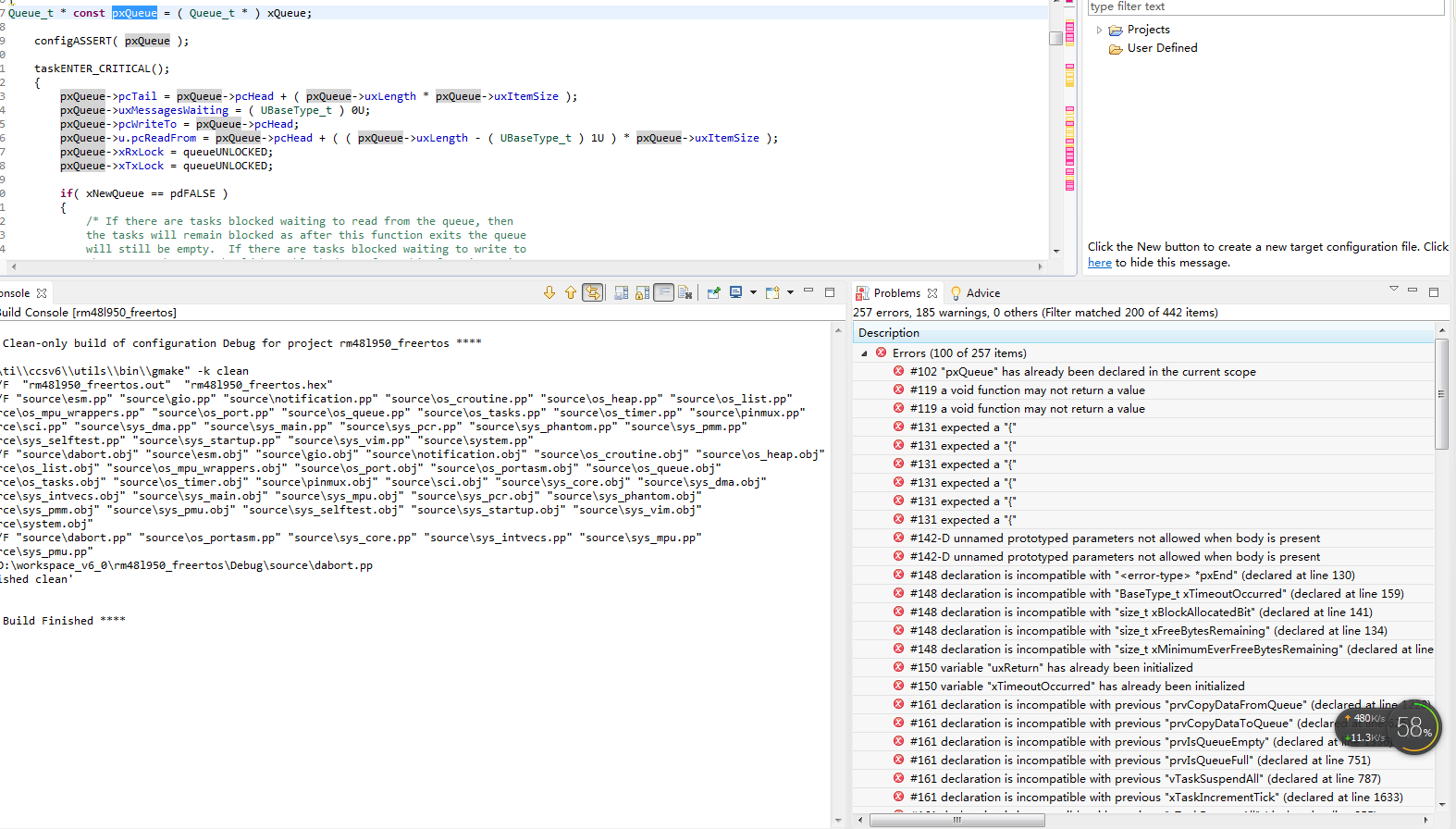Pin the console view

coord(713,293)
